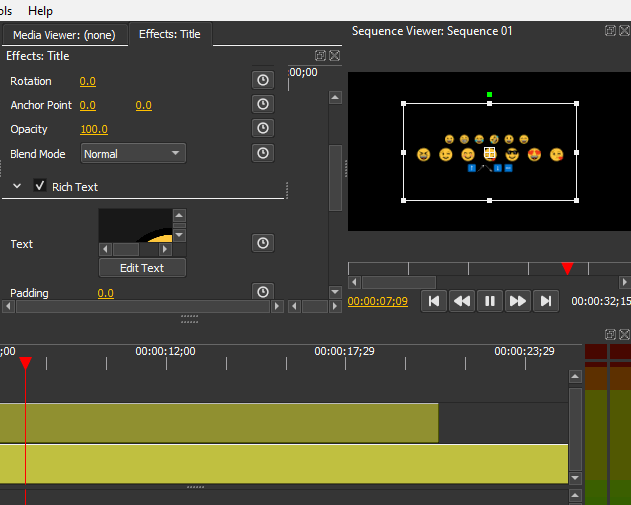Click the red playhead in viewer scrub bar

click(x=567, y=268)
